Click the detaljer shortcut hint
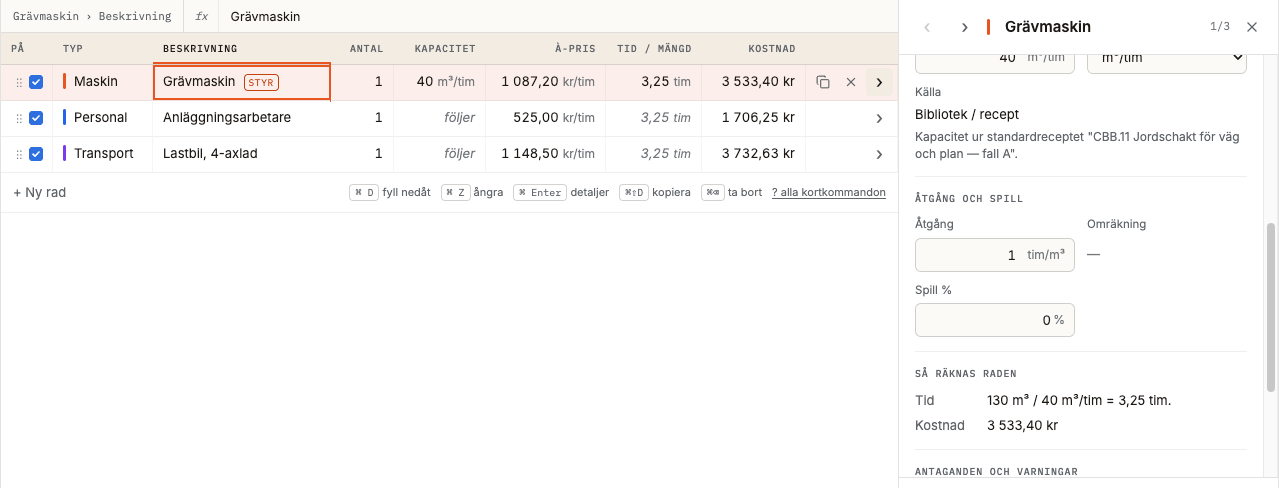 [561, 192]
